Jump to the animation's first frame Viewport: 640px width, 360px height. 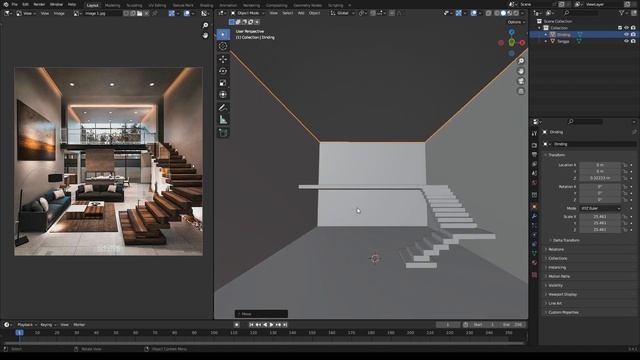pyautogui.click(x=251, y=325)
